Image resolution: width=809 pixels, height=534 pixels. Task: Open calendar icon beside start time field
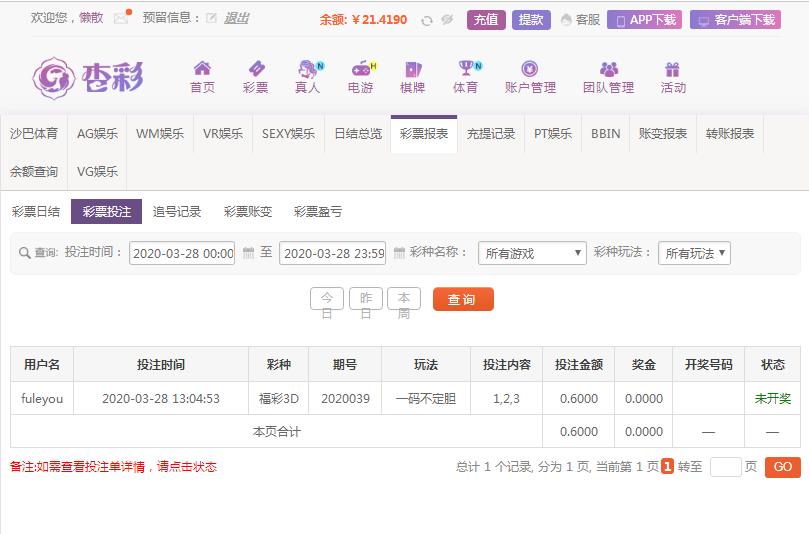pos(248,253)
